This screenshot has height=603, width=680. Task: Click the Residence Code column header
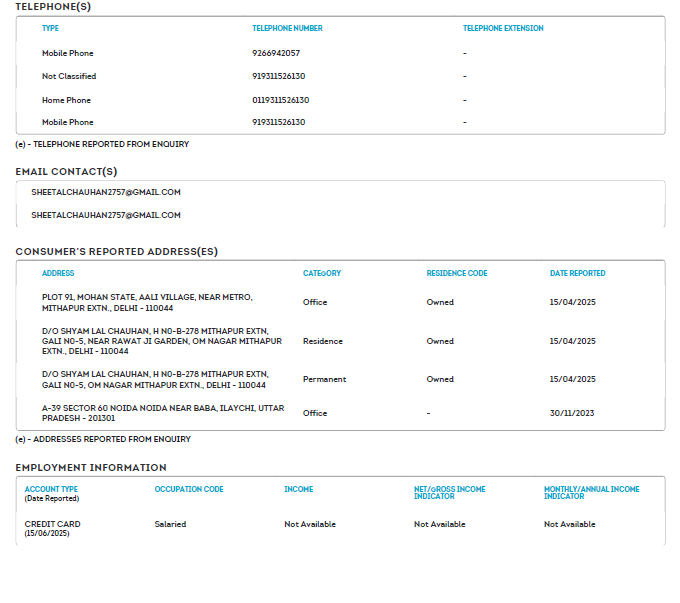[x=457, y=273]
